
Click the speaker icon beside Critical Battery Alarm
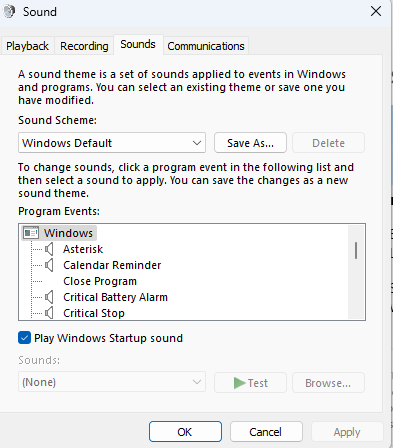click(49, 297)
